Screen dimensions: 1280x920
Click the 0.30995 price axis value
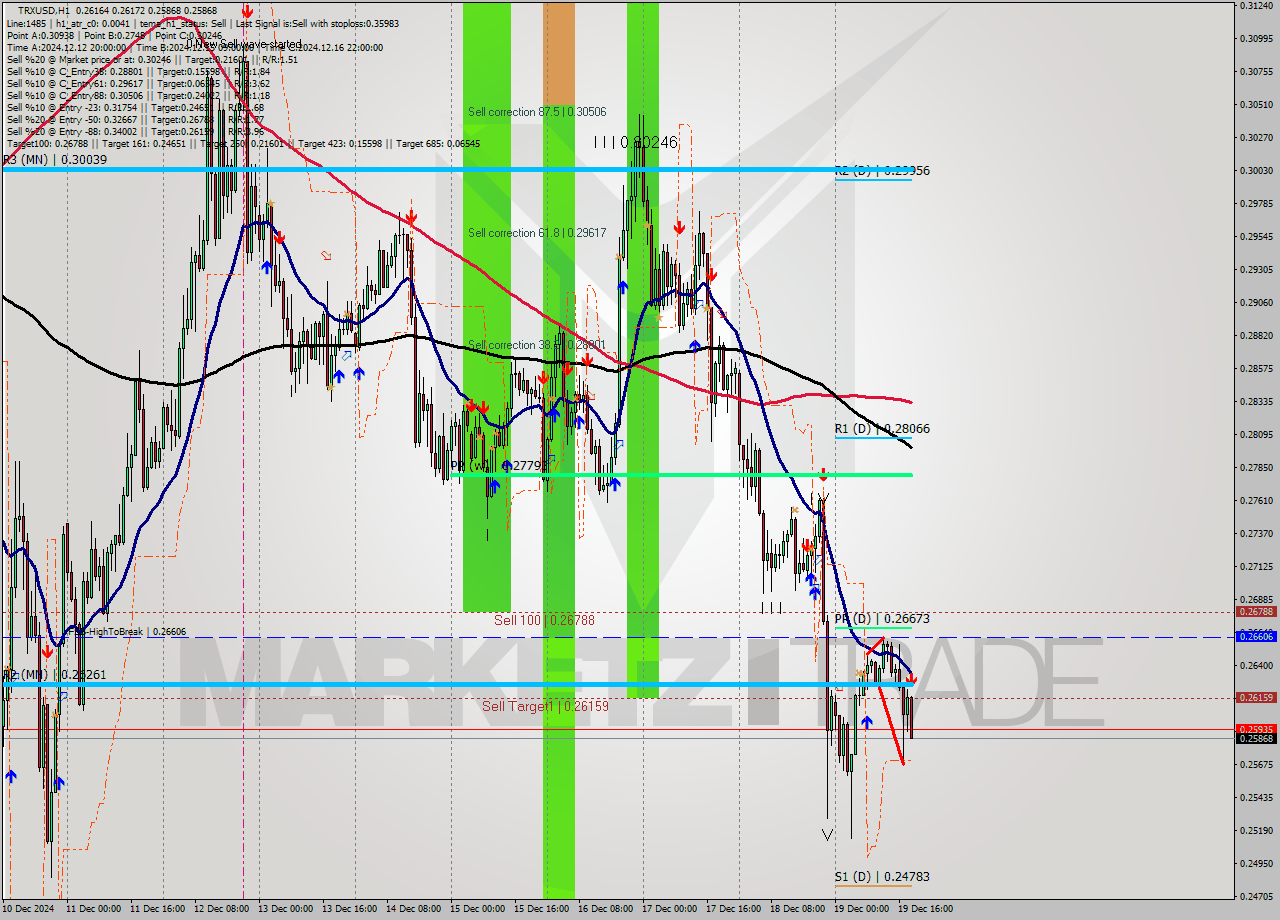[x=1256, y=38]
